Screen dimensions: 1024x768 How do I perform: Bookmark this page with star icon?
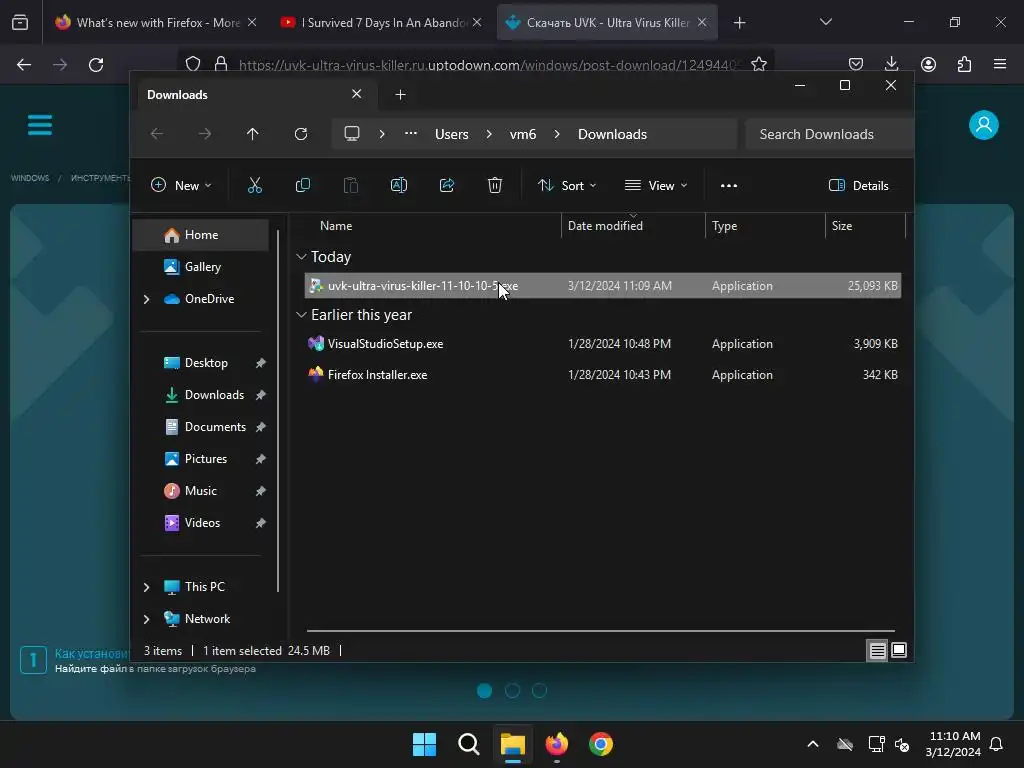[758, 64]
